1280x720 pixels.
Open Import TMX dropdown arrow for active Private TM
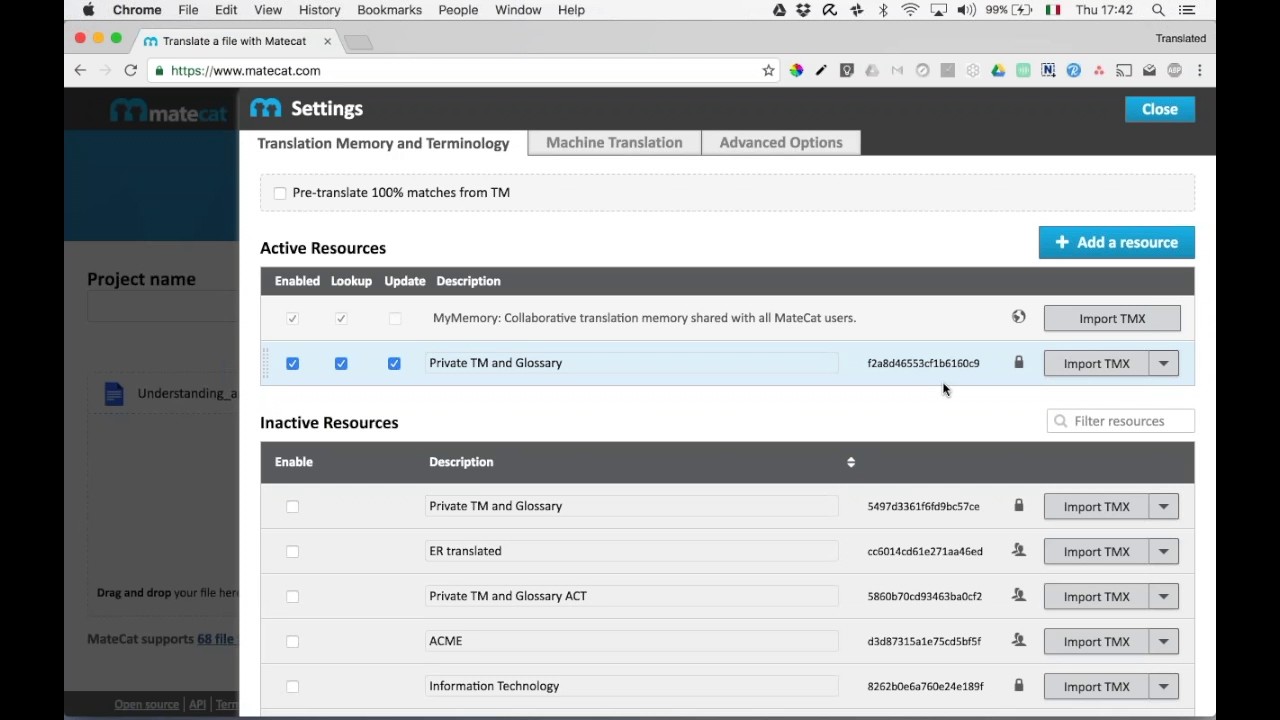tap(1163, 363)
